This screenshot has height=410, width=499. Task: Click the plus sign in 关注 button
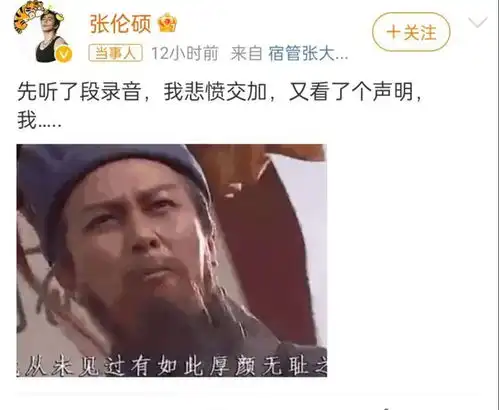(x=394, y=32)
